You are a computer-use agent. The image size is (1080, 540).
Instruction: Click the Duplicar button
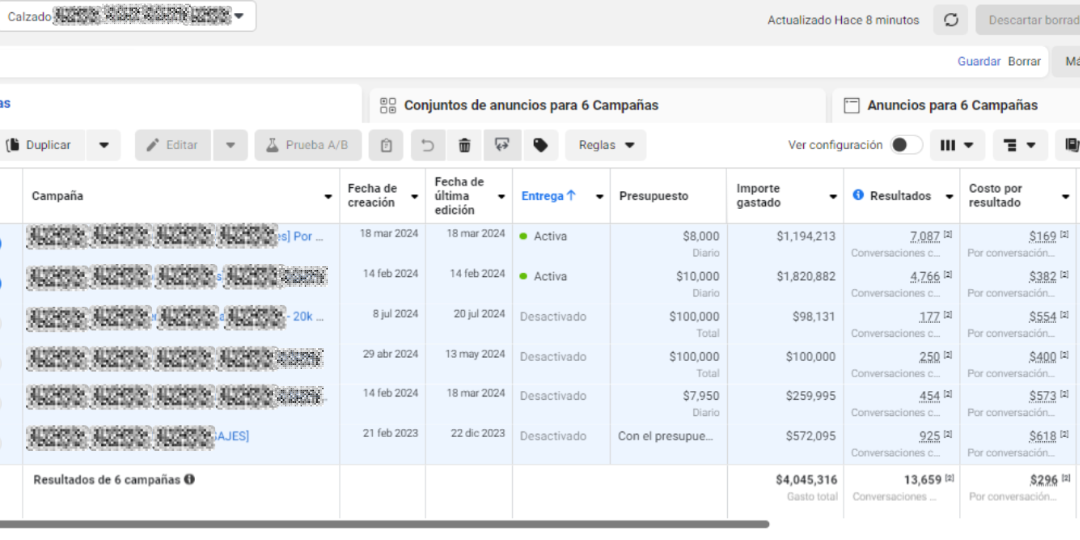(43, 145)
